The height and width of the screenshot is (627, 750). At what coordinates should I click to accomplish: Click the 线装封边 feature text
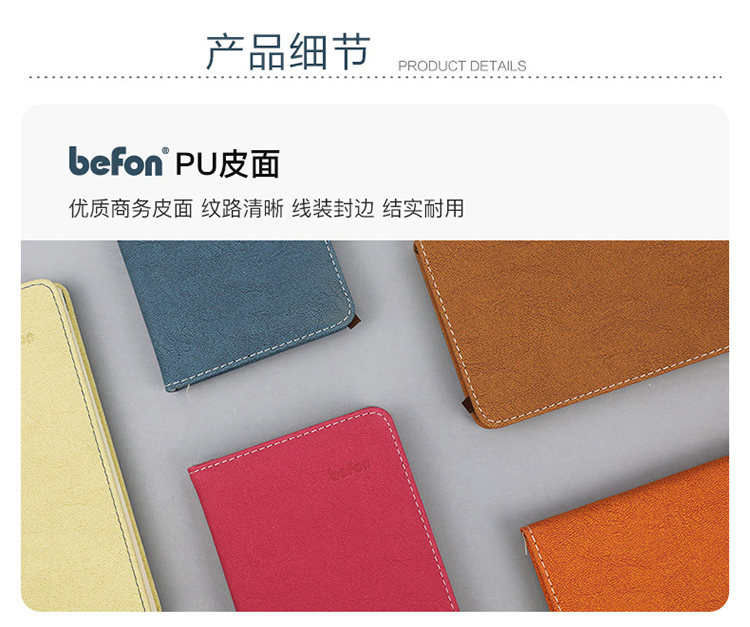[333, 209]
